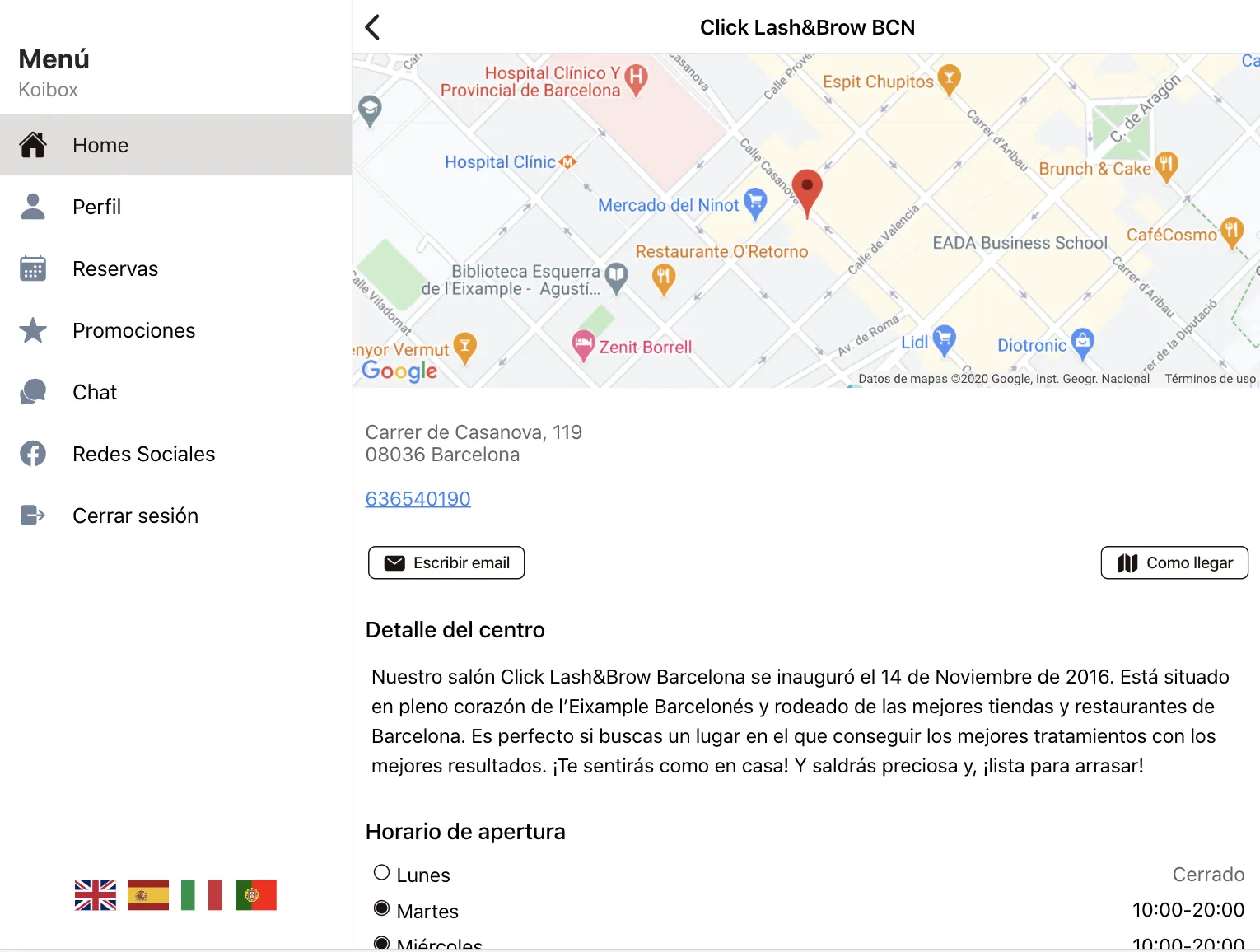
Task: Open Términos de uso on the map
Action: click(x=1210, y=379)
